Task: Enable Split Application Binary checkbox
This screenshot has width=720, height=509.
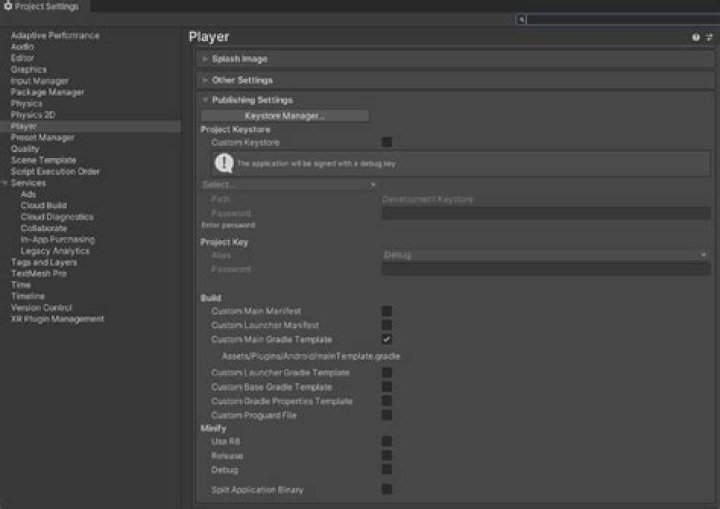Action: tap(387, 489)
